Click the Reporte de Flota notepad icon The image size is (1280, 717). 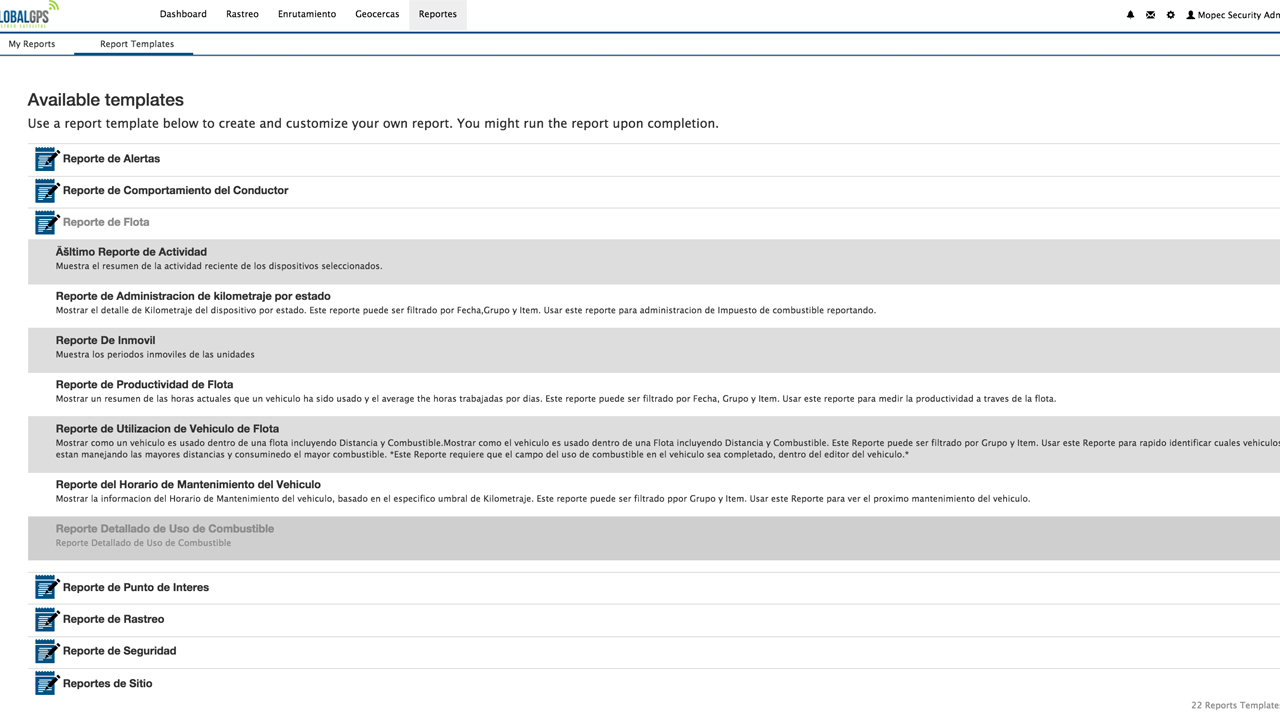coord(47,222)
